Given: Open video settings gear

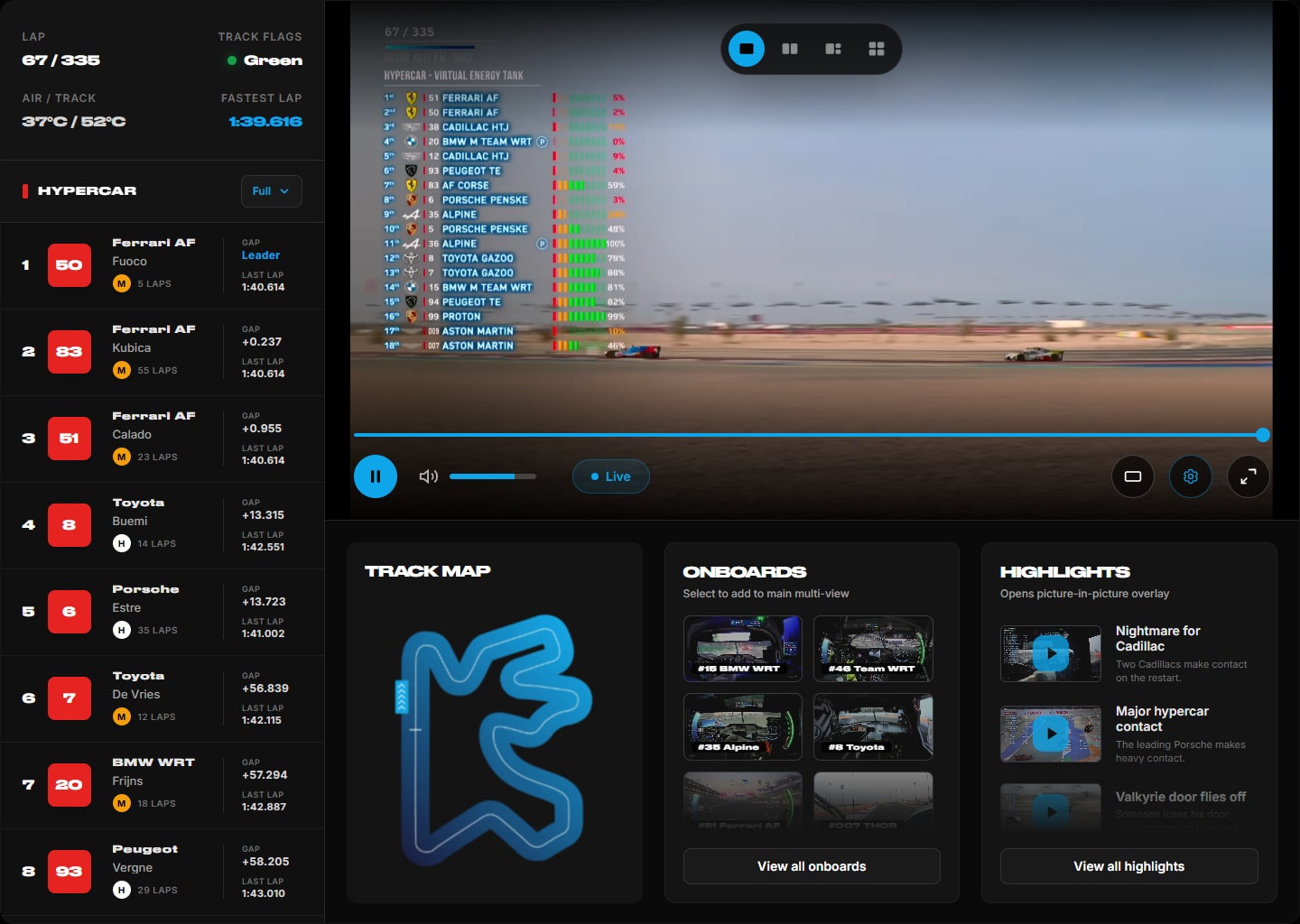Looking at the screenshot, I should [x=1190, y=476].
